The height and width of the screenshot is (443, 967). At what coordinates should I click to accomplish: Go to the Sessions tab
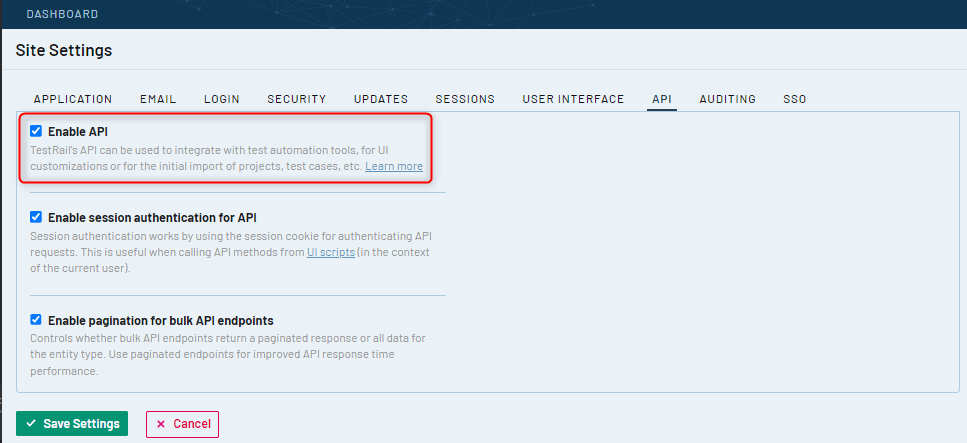(x=465, y=99)
